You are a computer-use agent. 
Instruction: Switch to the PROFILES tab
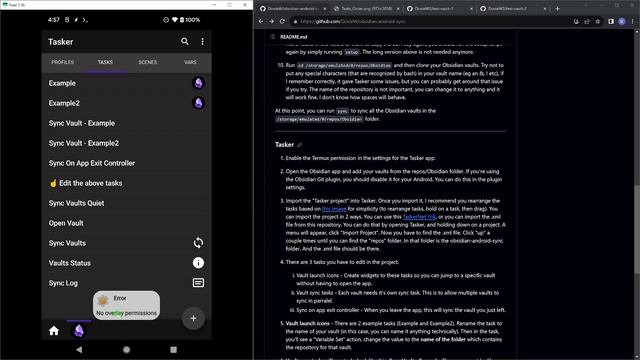[x=62, y=62]
